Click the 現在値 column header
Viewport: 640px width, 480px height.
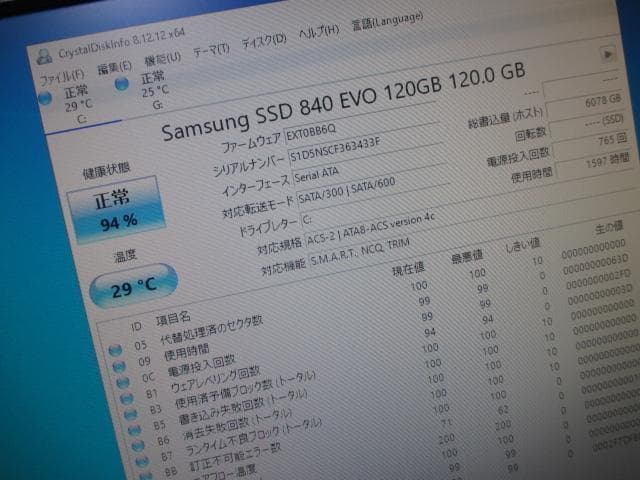point(408,269)
